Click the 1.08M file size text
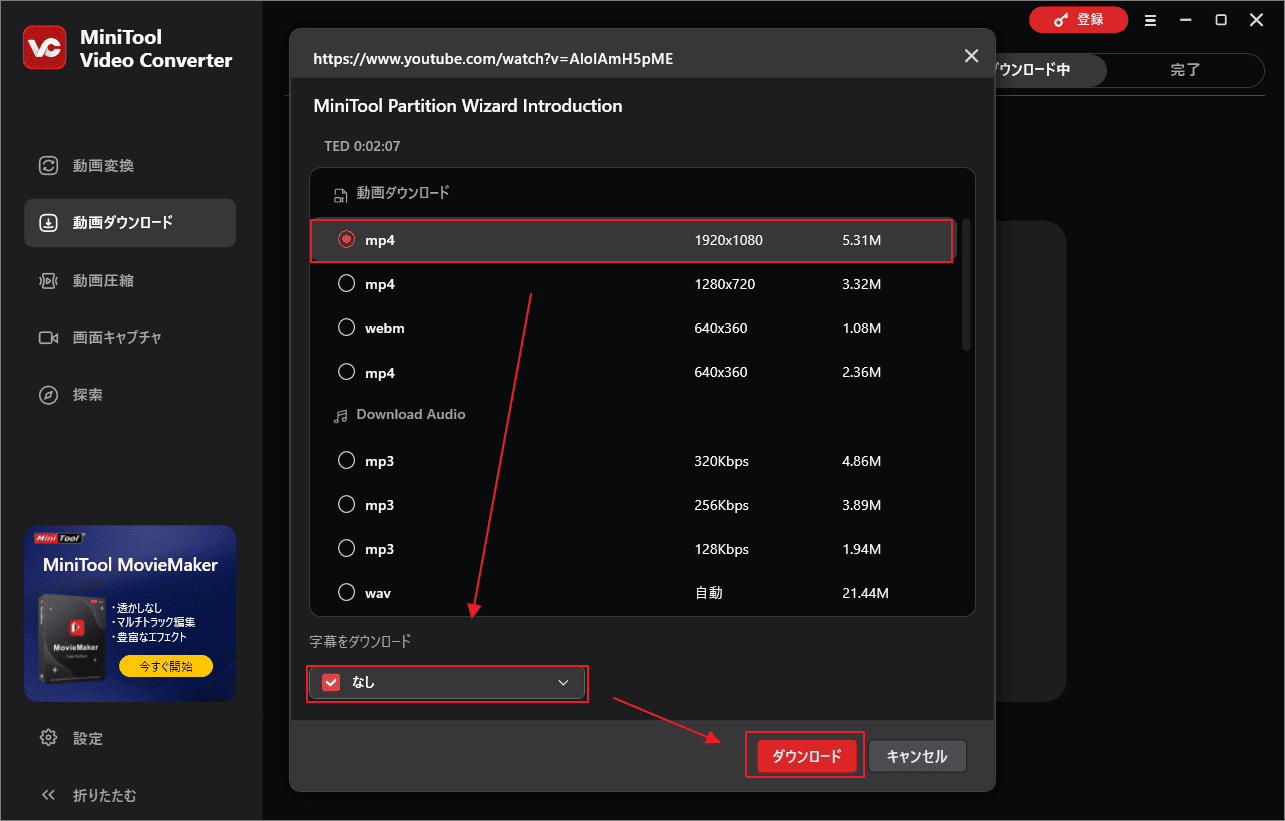 click(862, 328)
